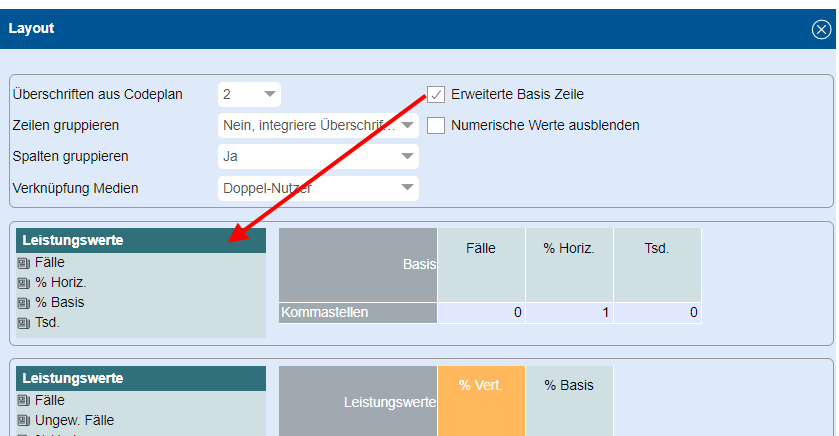This screenshot has width=839, height=436.
Task: Click the icon next to Ungew. Fälle
Action: [24, 420]
